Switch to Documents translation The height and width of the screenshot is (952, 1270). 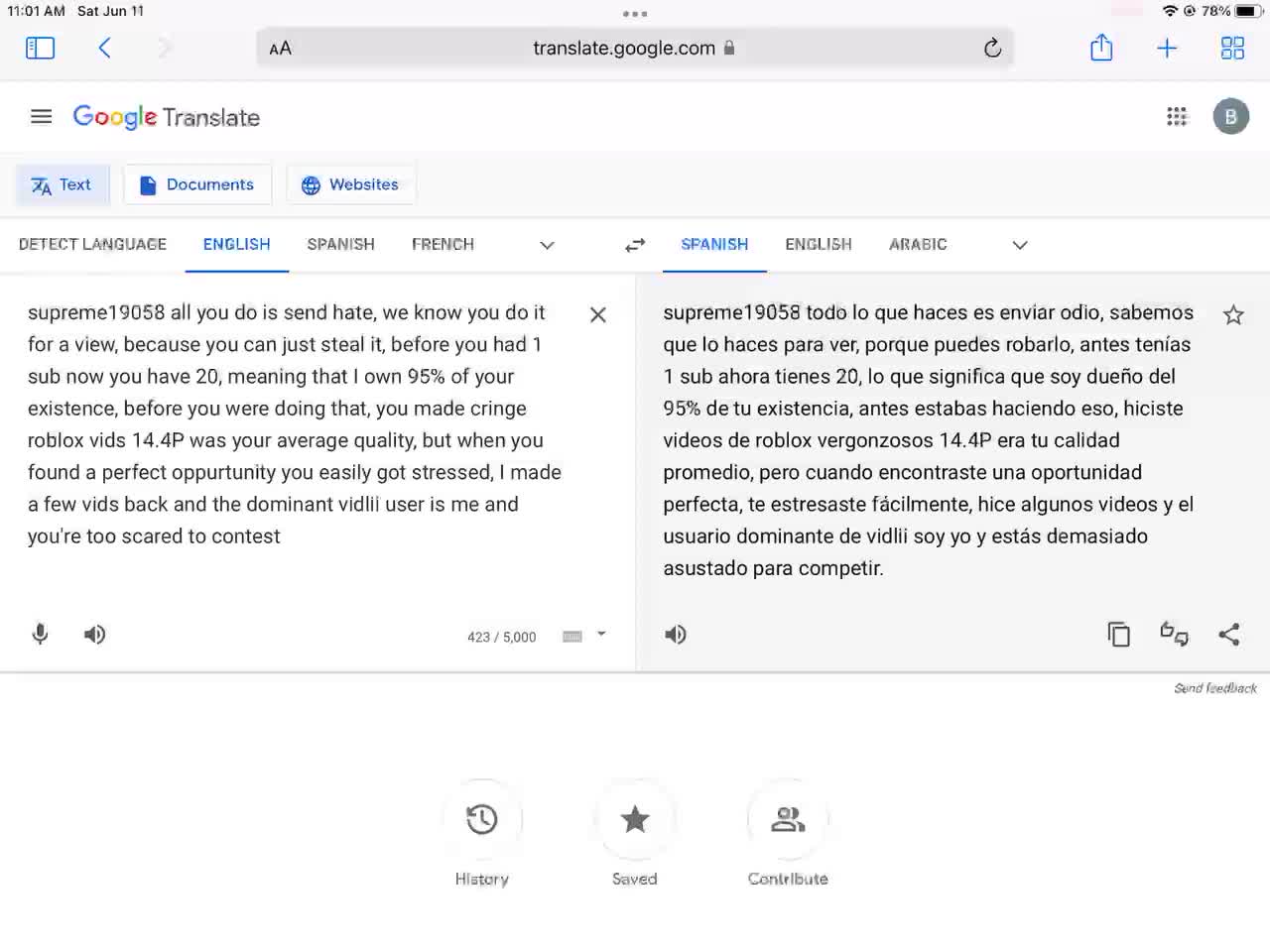coord(197,185)
